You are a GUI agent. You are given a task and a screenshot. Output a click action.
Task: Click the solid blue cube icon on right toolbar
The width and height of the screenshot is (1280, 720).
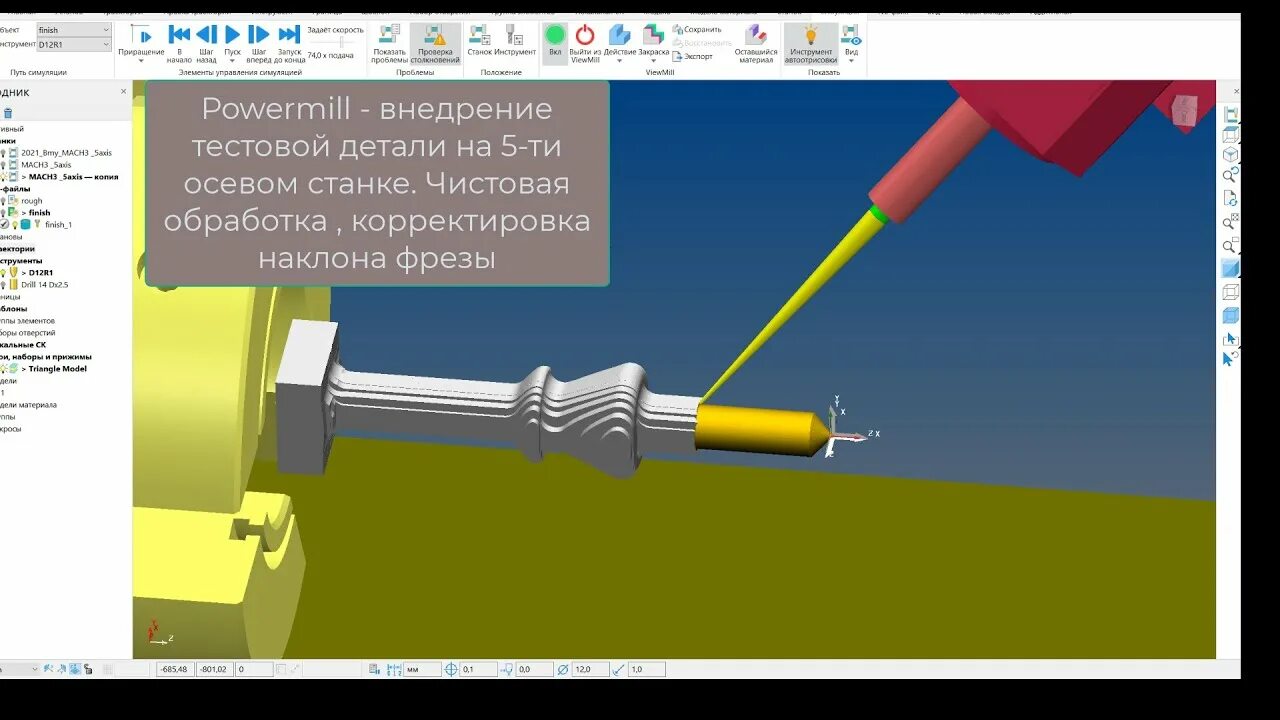1231,315
